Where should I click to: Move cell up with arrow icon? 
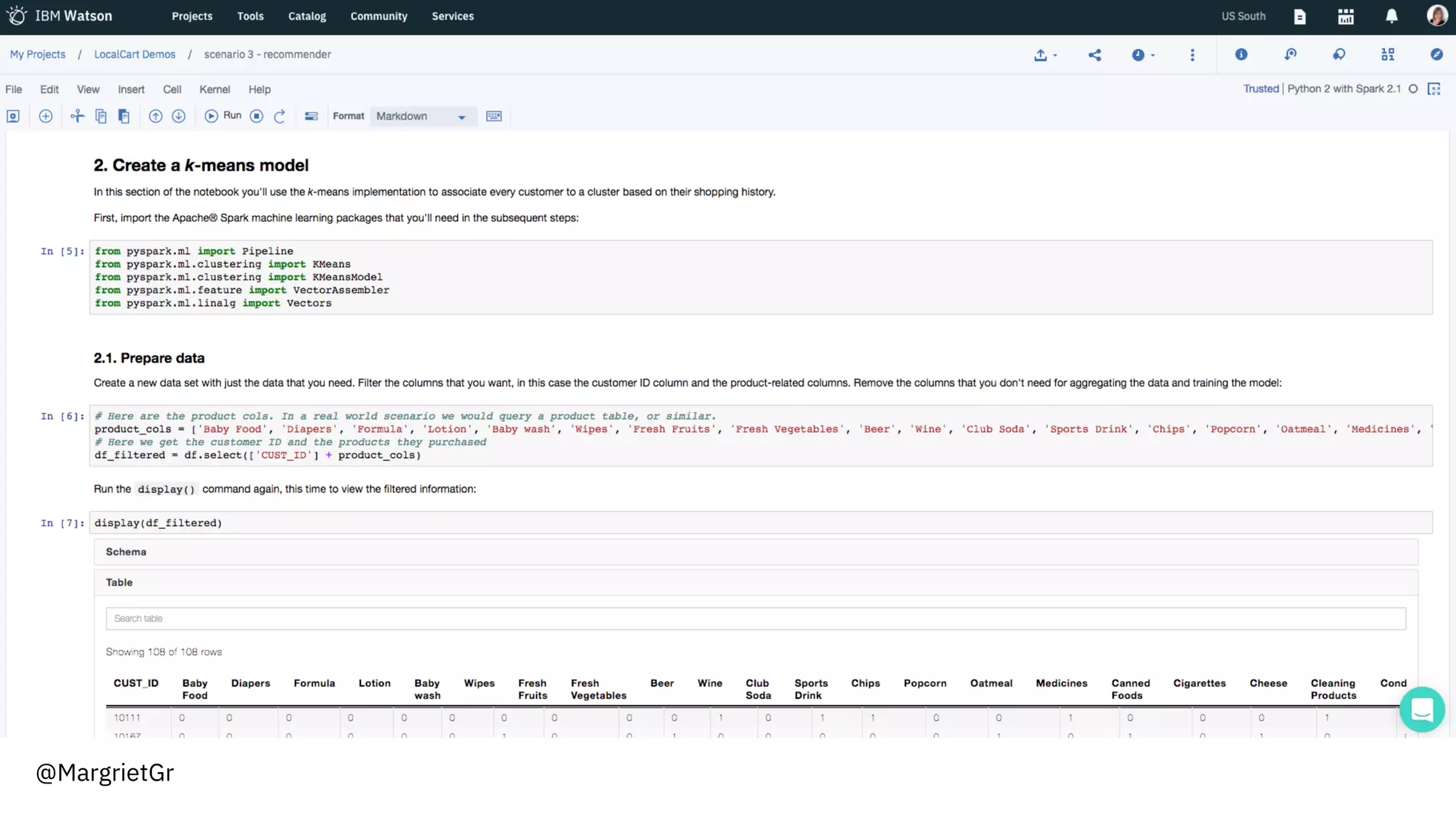(155, 116)
